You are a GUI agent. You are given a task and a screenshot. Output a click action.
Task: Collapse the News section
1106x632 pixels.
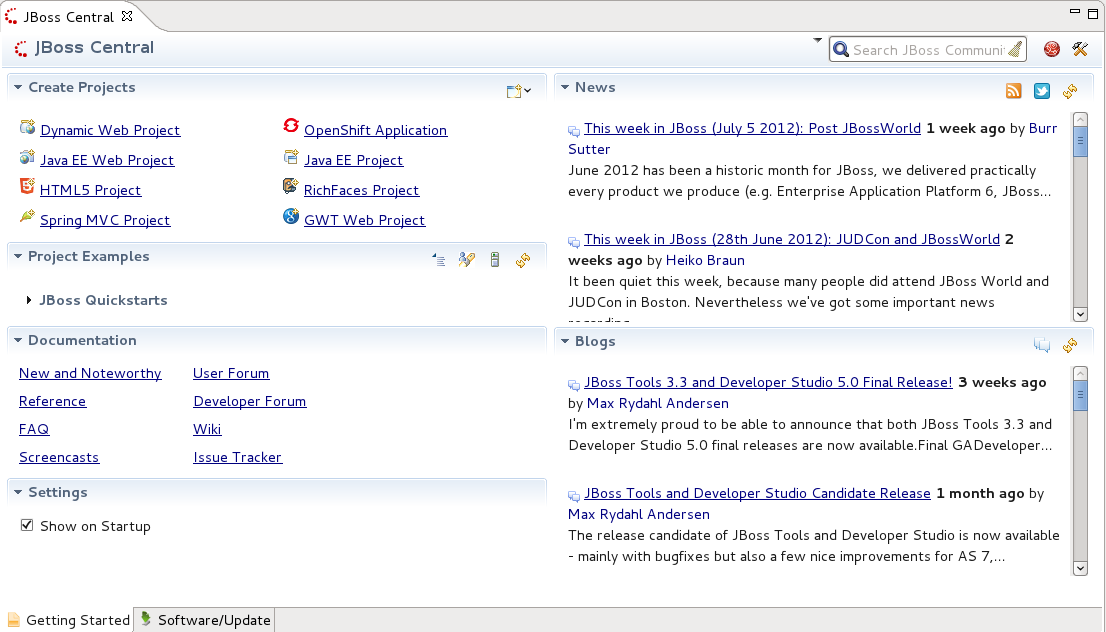pyautogui.click(x=565, y=87)
